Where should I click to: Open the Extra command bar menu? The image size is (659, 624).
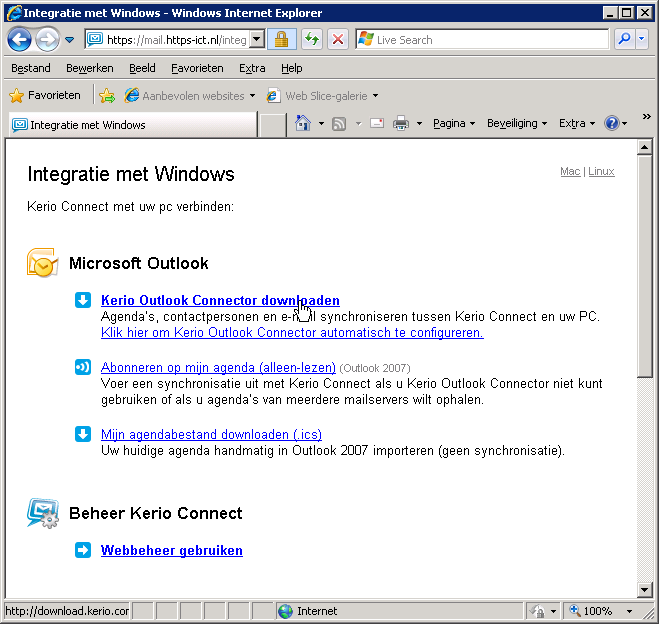tap(577, 123)
